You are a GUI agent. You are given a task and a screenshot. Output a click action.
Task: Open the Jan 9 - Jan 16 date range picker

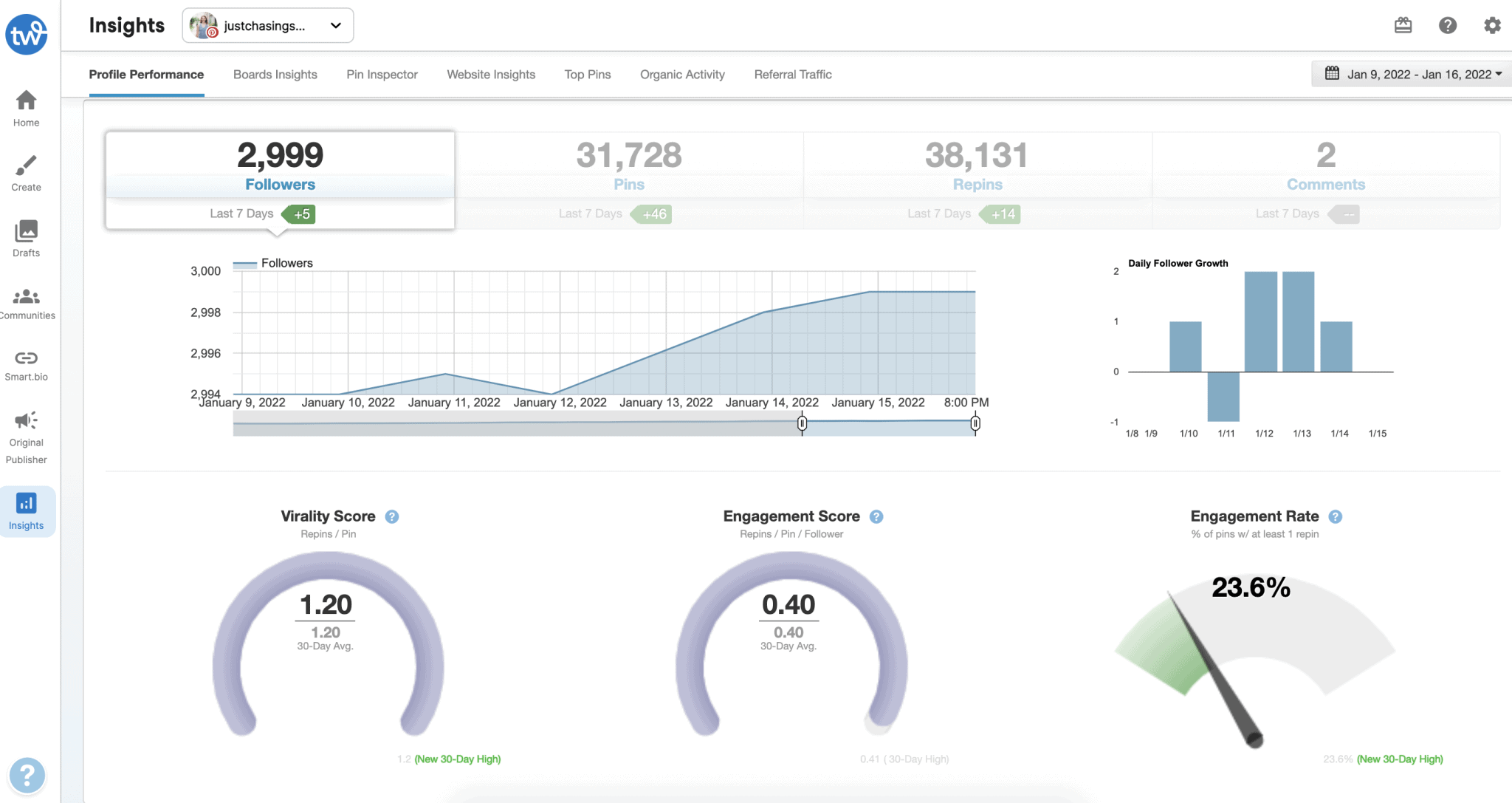(x=1410, y=74)
